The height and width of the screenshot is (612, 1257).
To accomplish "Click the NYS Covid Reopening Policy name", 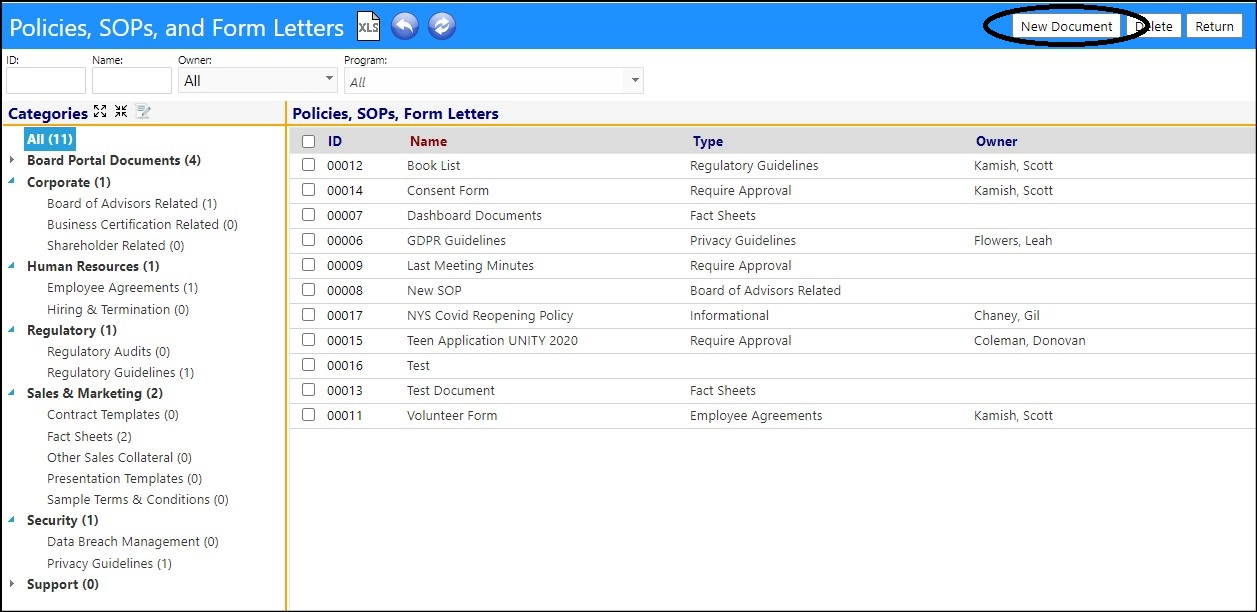I will pyautogui.click(x=490, y=315).
